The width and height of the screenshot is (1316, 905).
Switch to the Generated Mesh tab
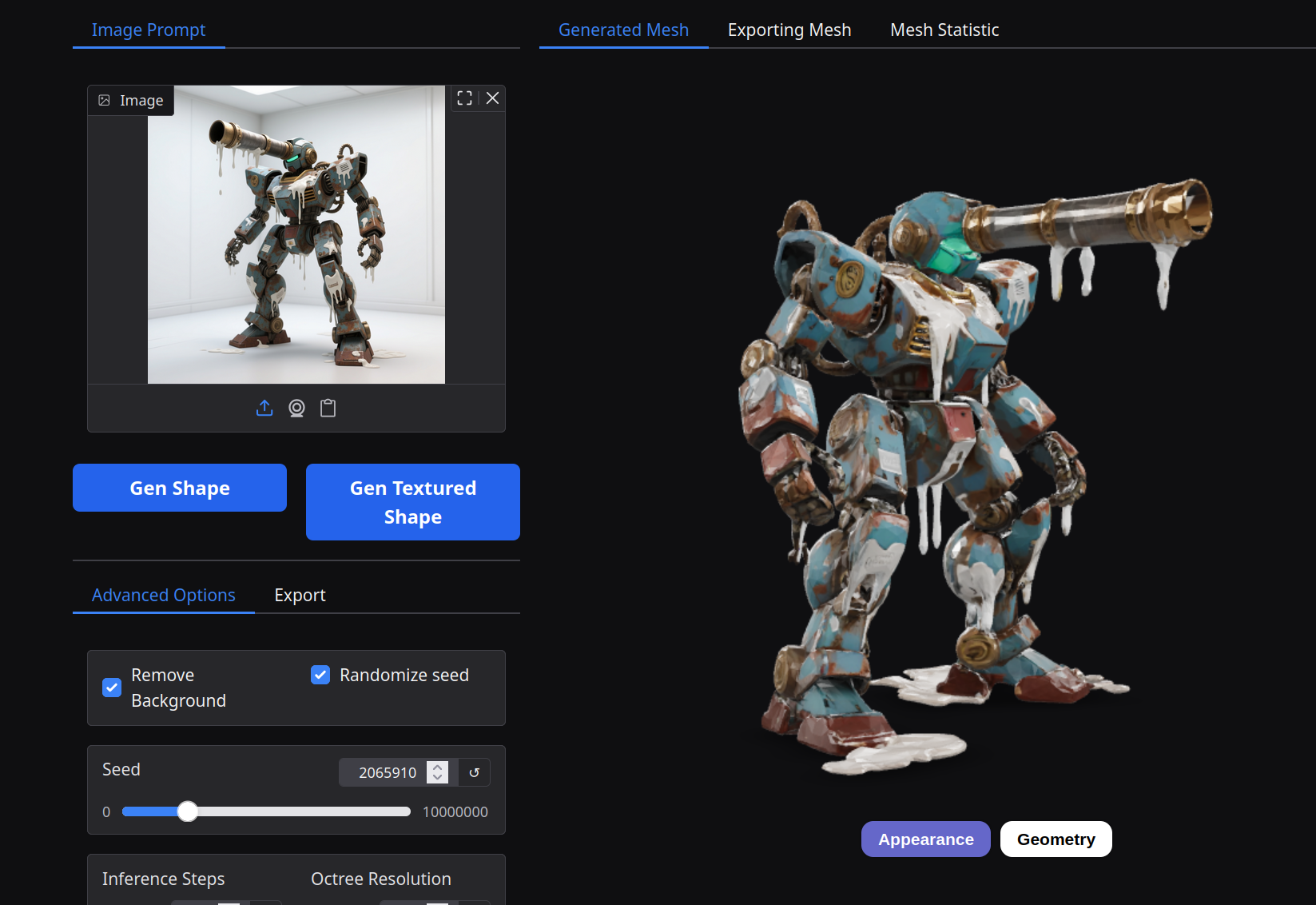pos(623,30)
